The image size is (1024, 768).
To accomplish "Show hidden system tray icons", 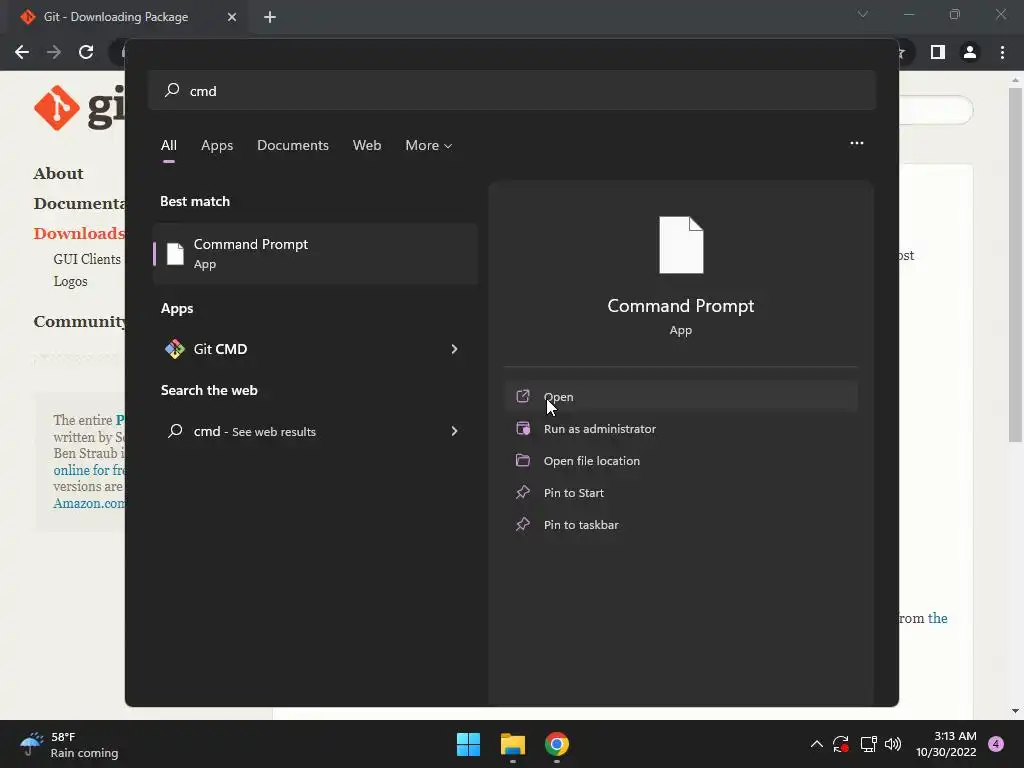I will pos(816,744).
